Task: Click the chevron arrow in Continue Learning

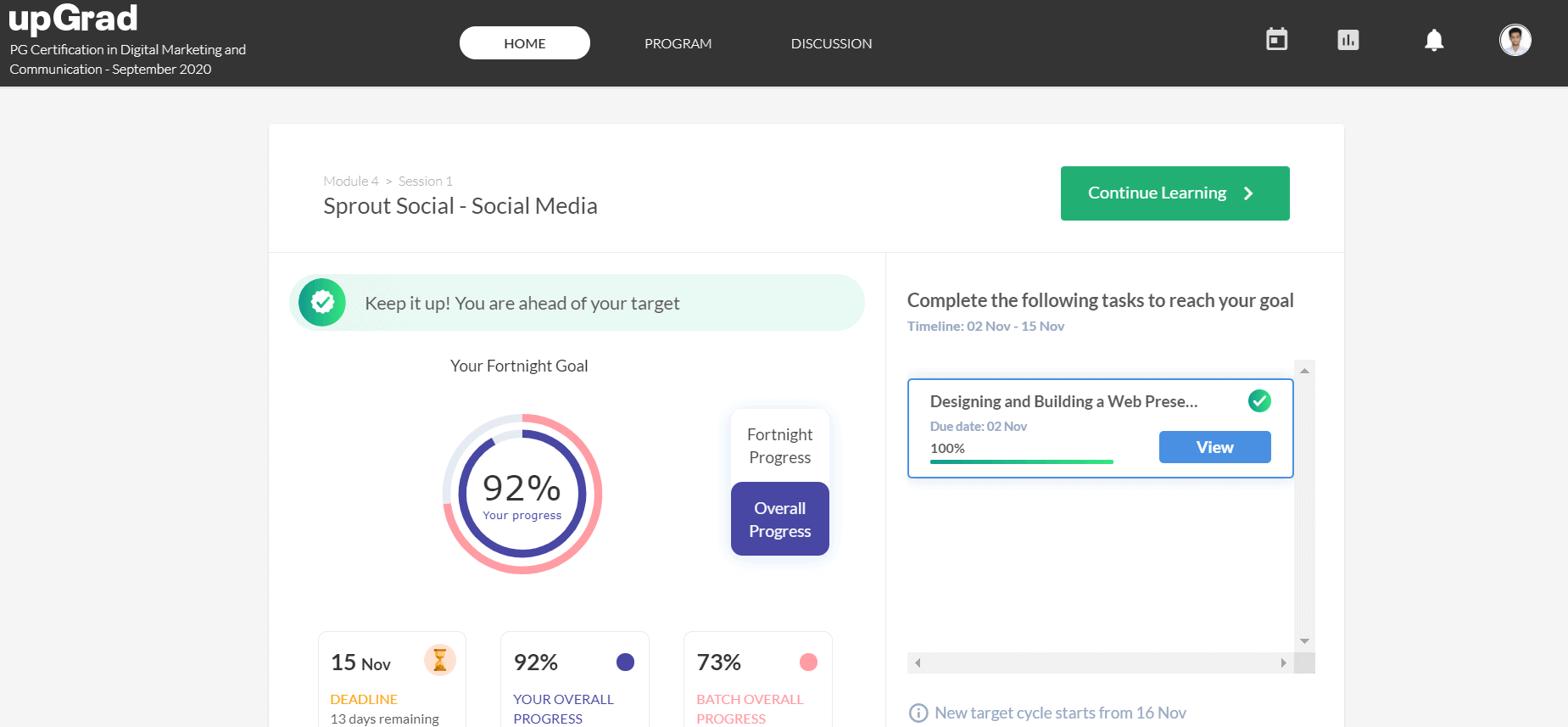Action: [x=1248, y=193]
